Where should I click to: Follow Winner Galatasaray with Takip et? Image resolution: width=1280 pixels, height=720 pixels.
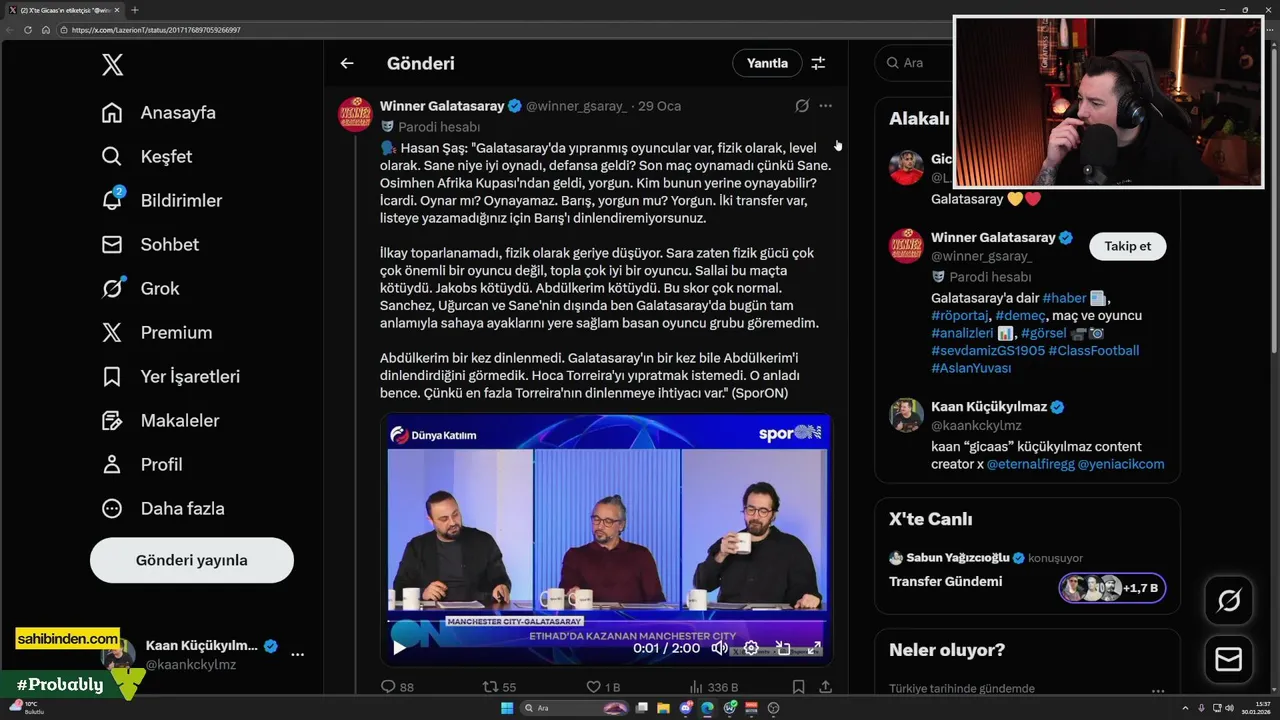tap(1127, 246)
